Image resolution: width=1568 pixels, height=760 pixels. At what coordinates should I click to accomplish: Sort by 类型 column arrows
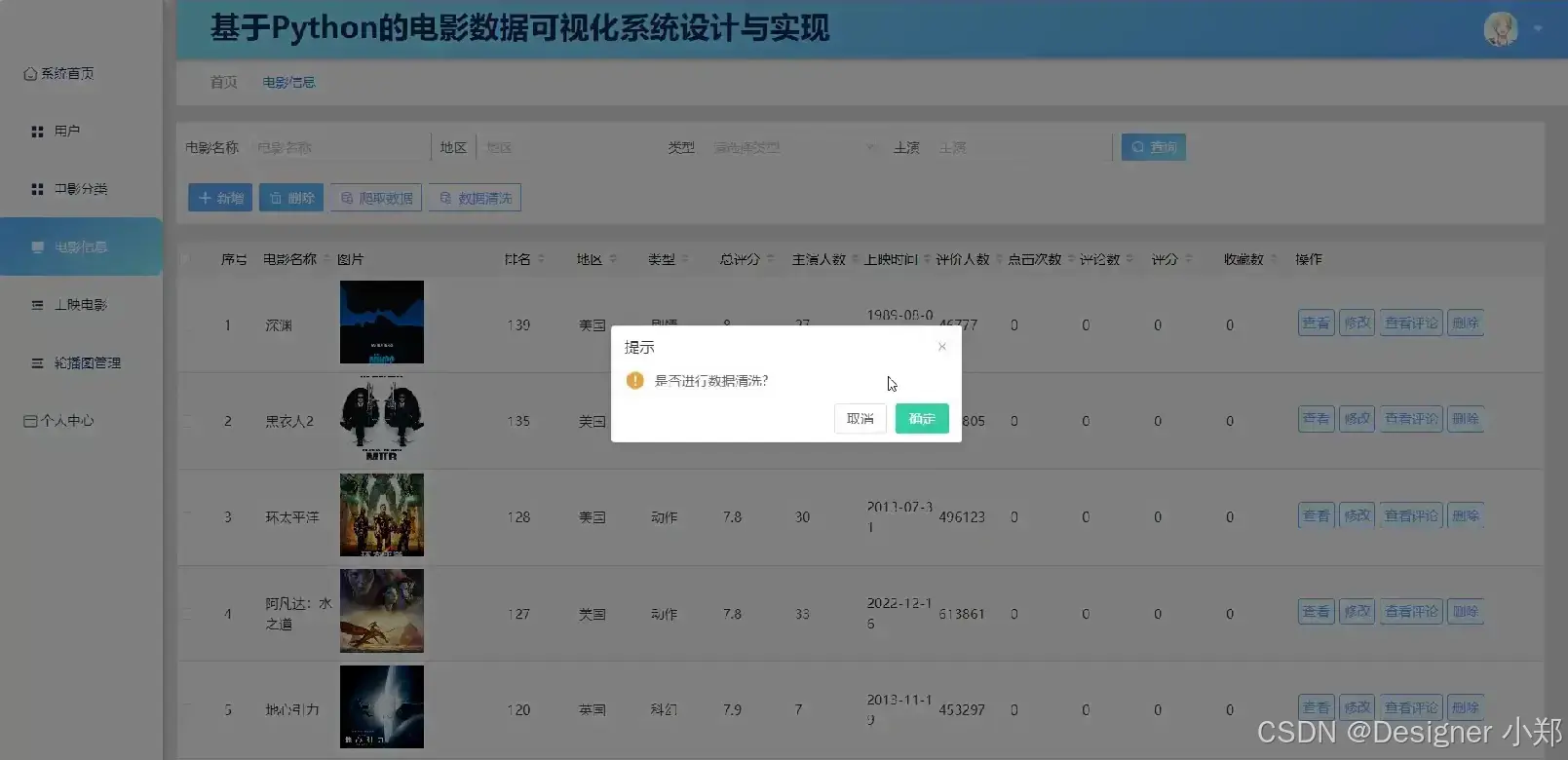point(685,259)
